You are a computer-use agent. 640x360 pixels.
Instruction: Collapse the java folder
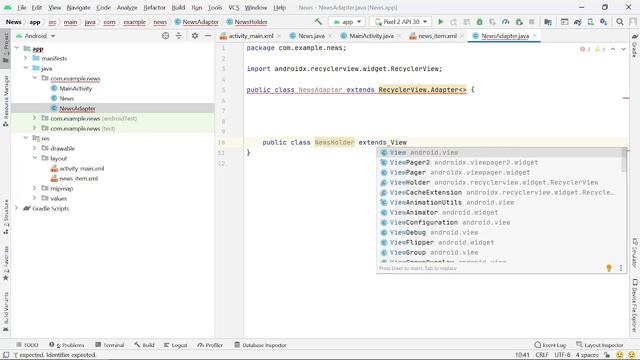pos(26,68)
